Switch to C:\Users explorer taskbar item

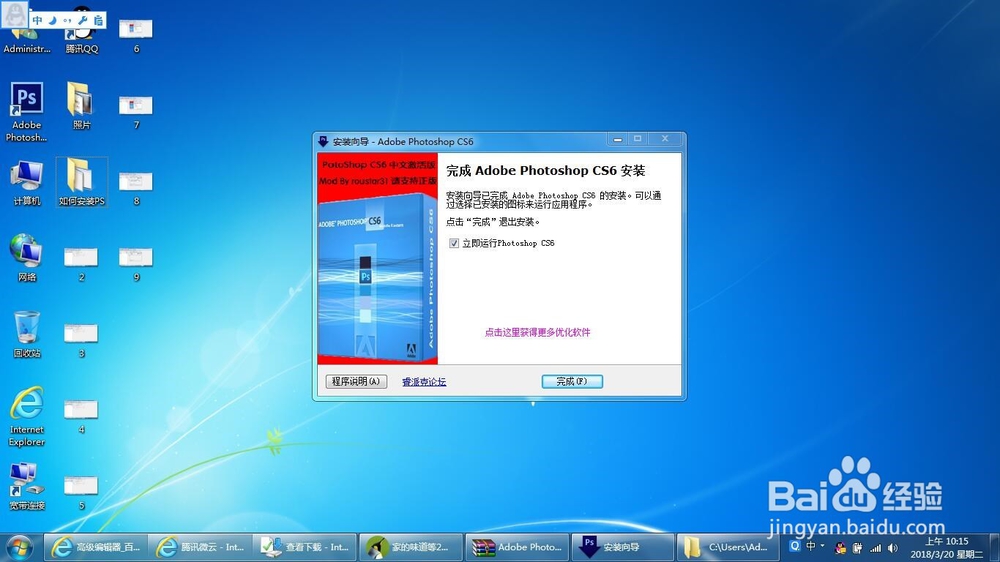click(x=728, y=547)
